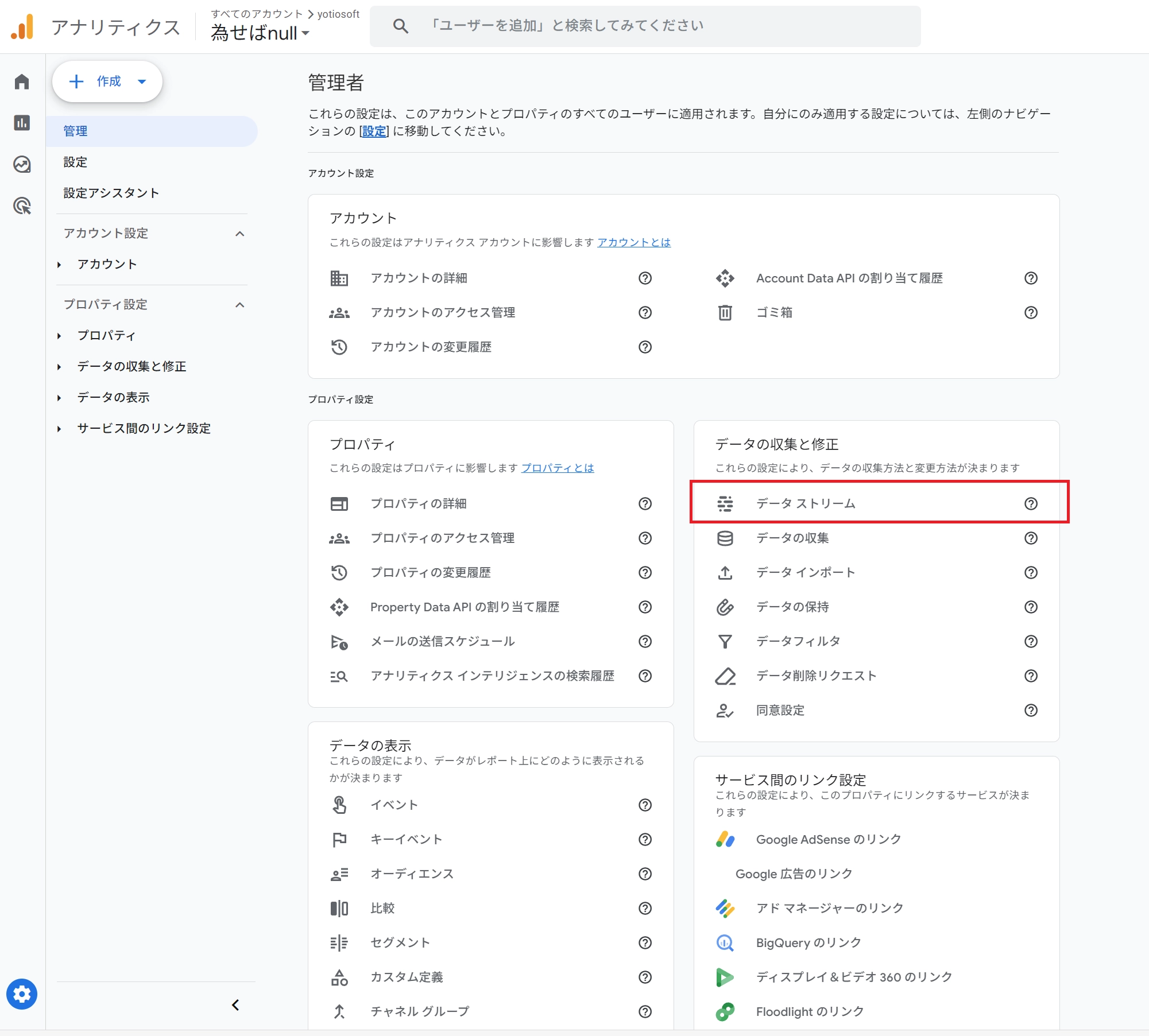Click the カスタム定義 shapes icon
This screenshot has width=1149, height=1036.
(339, 977)
